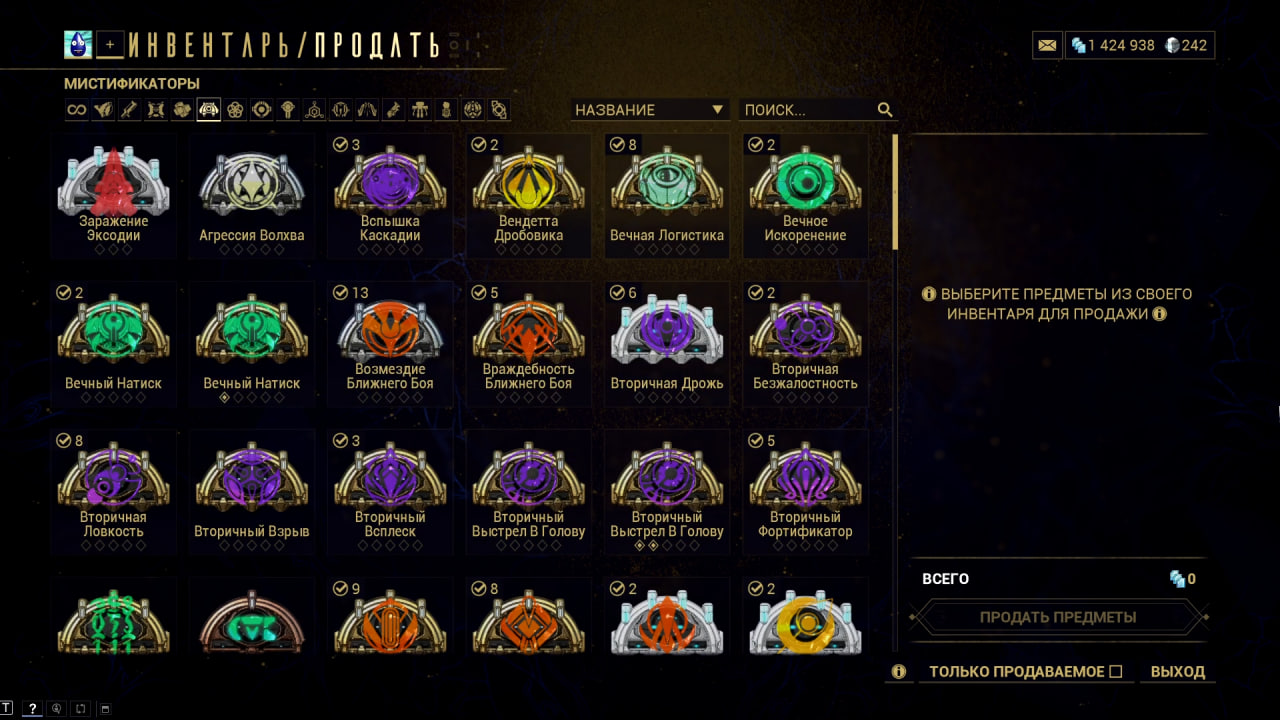The height and width of the screenshot is (720, 1280).
Task: Click the credits balance 1 424 938
Action: [1113, 45]
